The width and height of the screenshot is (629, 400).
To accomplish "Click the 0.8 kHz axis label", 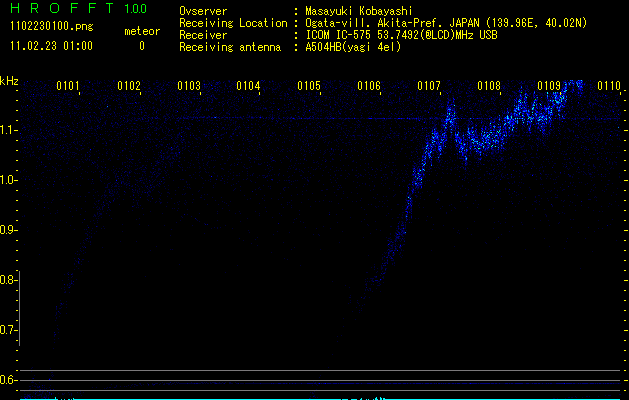I will (8, 280).
